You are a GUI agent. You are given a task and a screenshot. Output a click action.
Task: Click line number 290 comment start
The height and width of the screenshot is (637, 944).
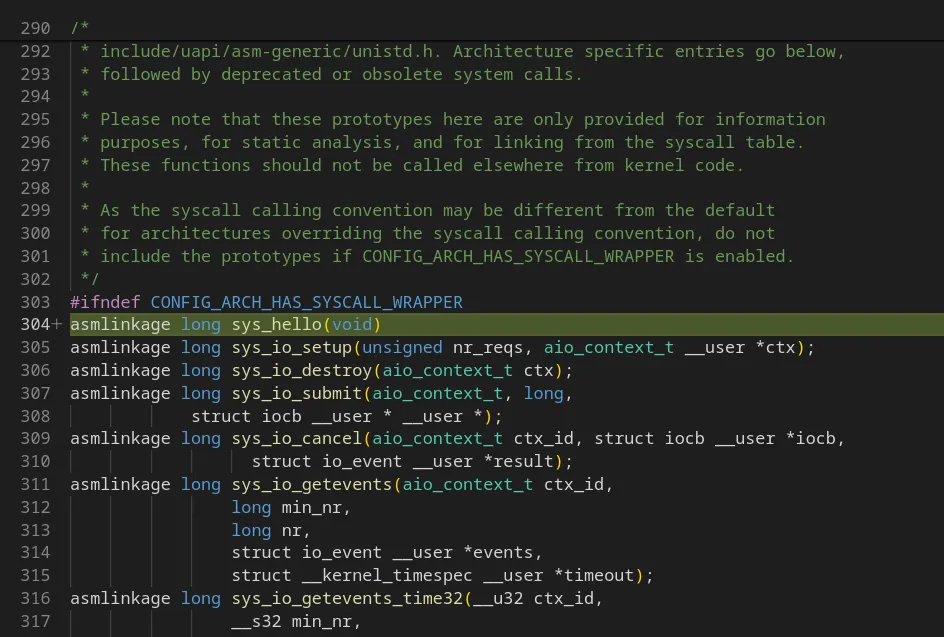pos(36,28)
